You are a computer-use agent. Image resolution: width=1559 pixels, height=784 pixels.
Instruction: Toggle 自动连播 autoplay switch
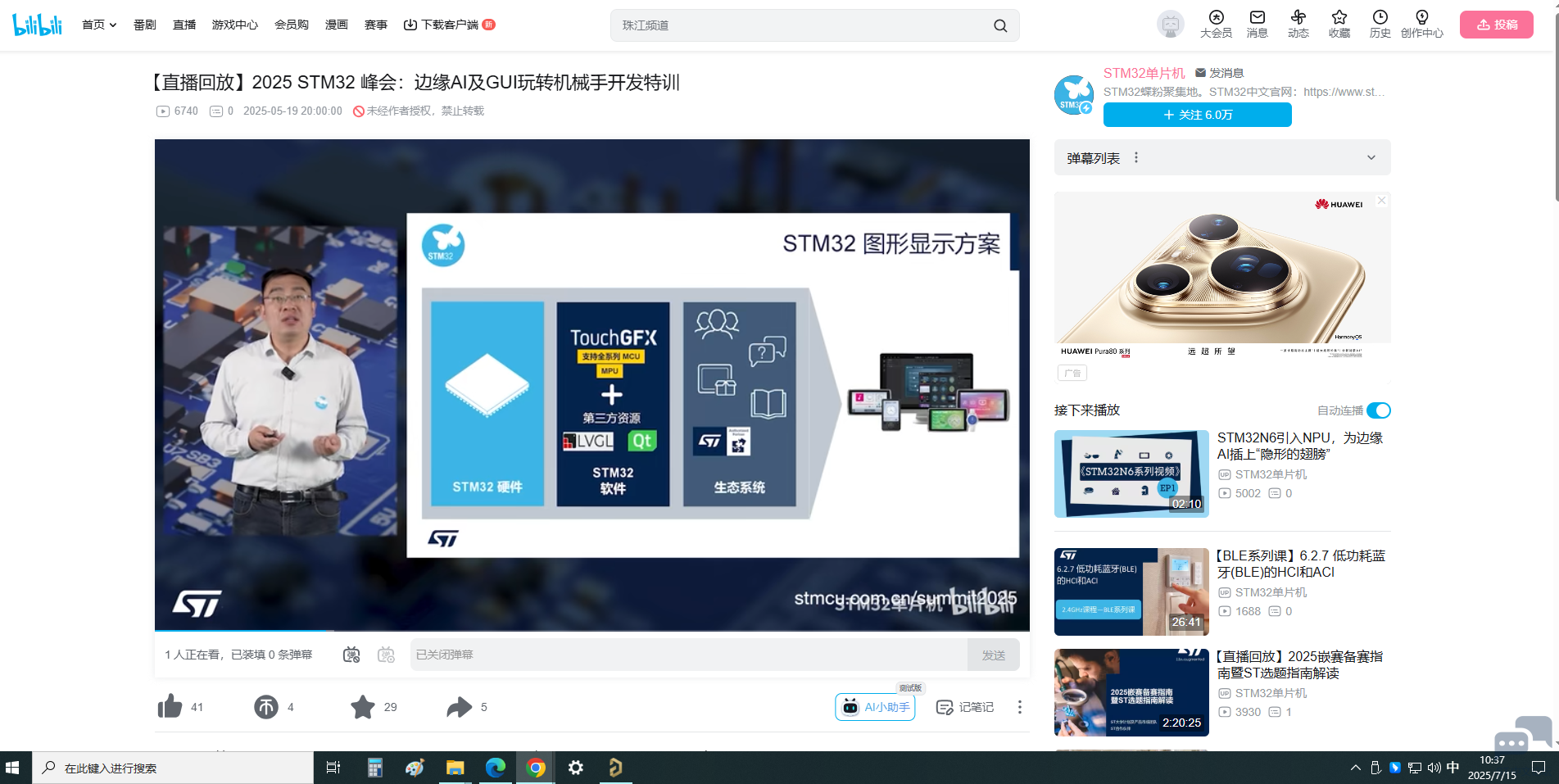click(1379, 410)
